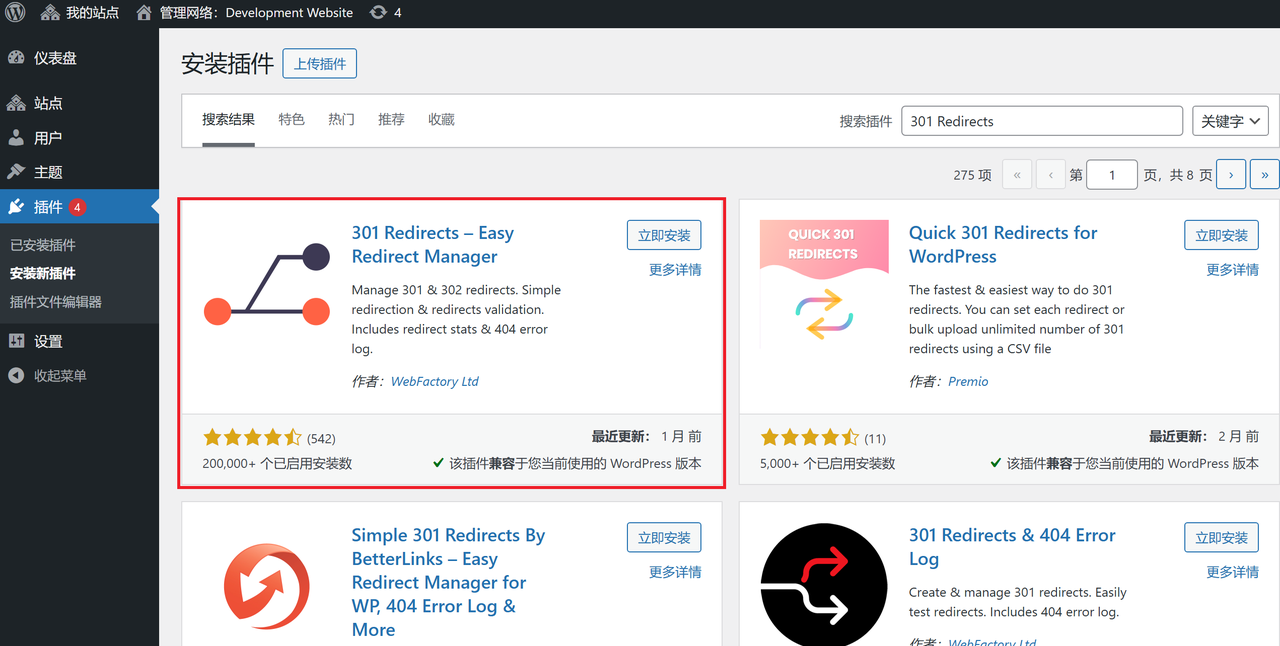Image resolution: width=1280 pixels, height=646 pixels.
Task: Click the 用户 person icon
Action: point(16,138)
